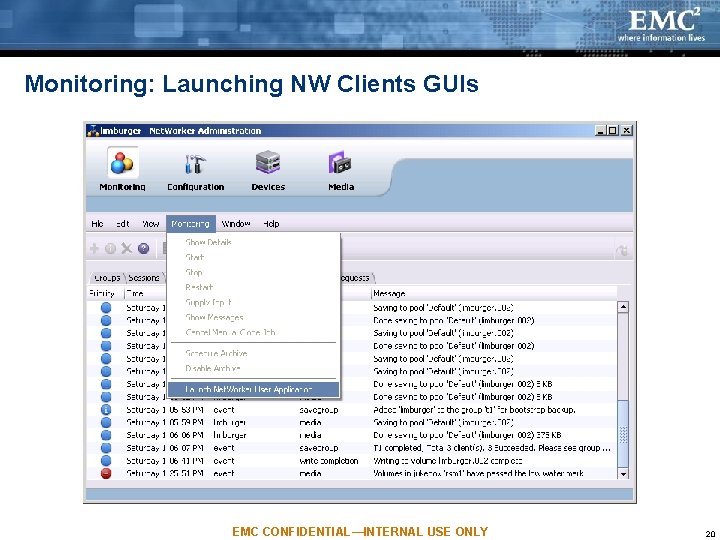Click the refresh icon at toolbar's right end

click(622, 251)
